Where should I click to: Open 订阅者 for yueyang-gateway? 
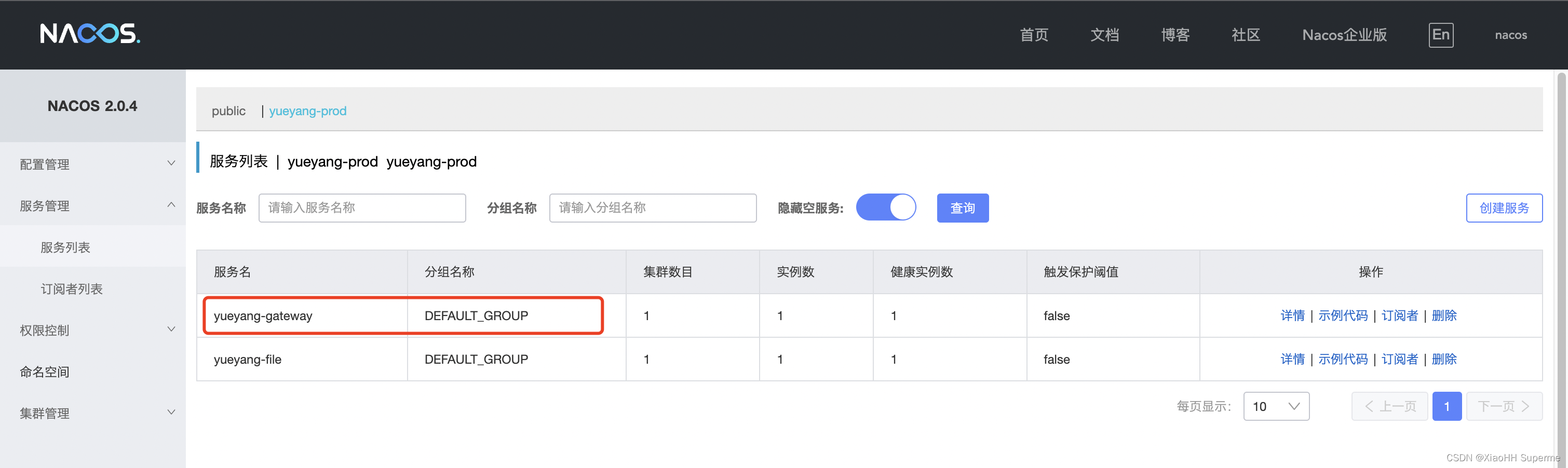tap(1399, 315)
